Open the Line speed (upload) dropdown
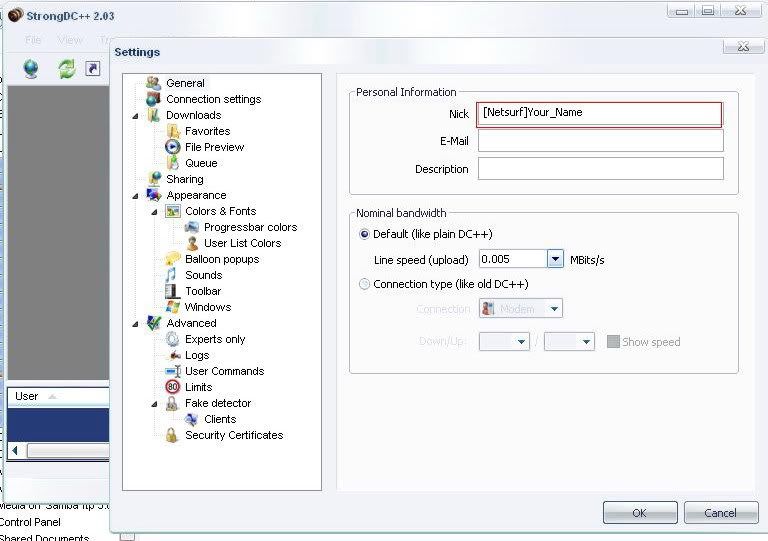 tap(555, 259)
